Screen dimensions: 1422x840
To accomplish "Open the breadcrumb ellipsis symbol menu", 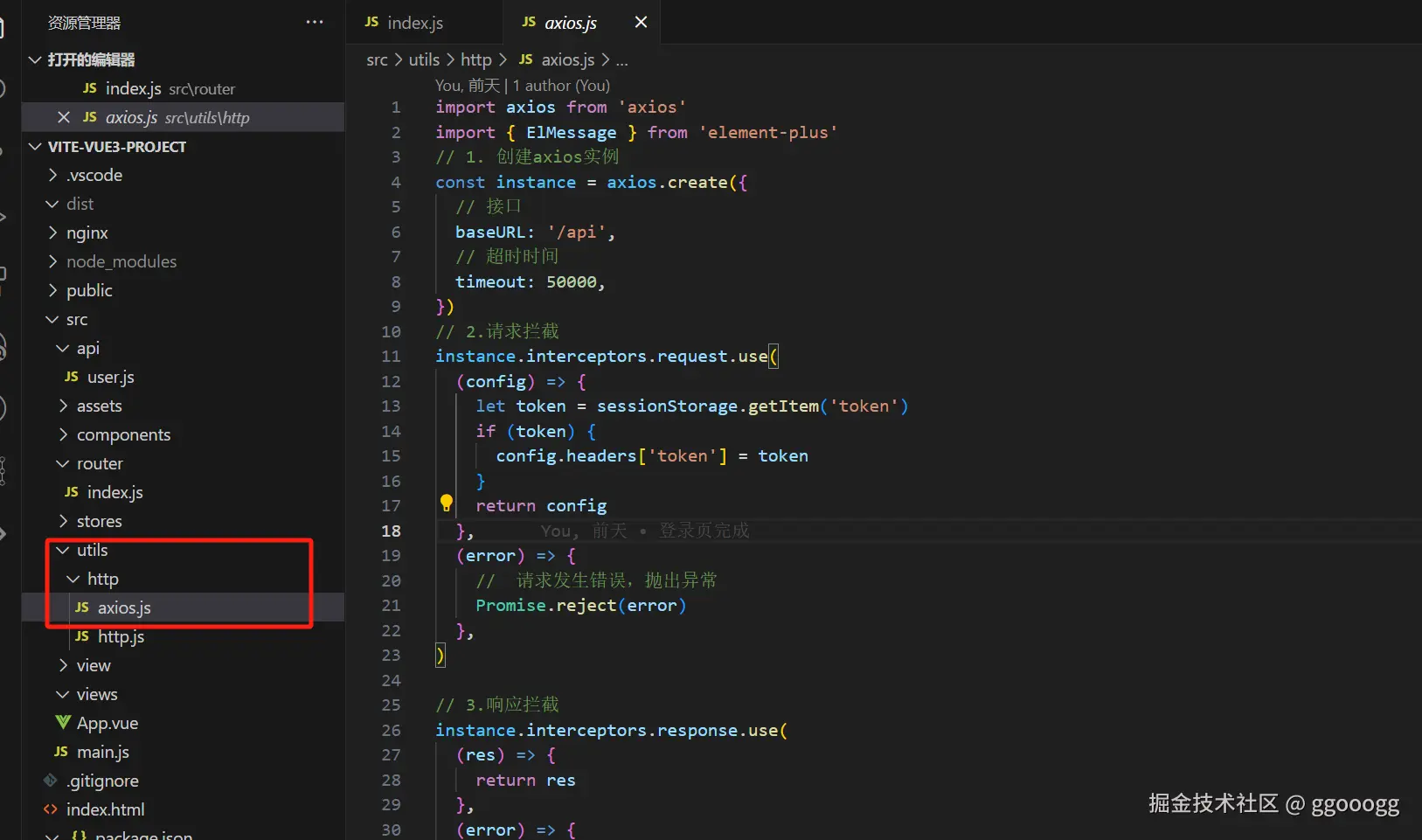I will [621, 60].
